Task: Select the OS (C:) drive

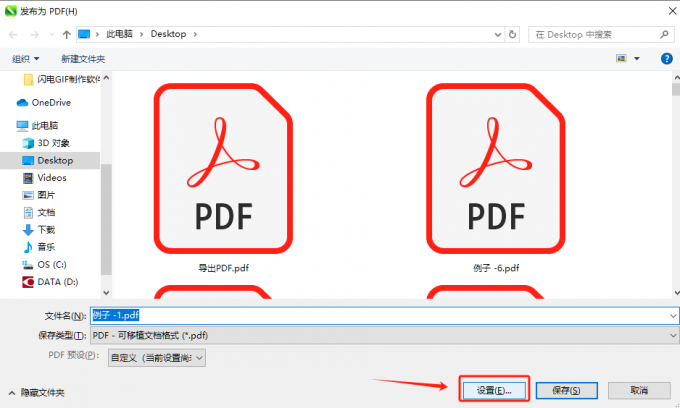Action: pyautogui.click(x=44, y=264)
